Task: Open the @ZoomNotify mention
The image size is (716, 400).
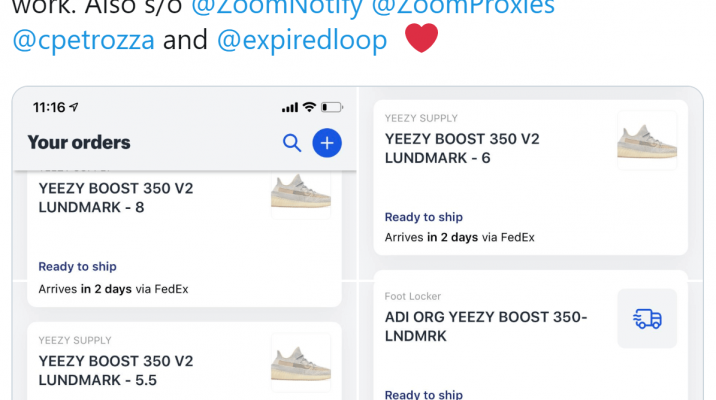Action: pos(277,7)
